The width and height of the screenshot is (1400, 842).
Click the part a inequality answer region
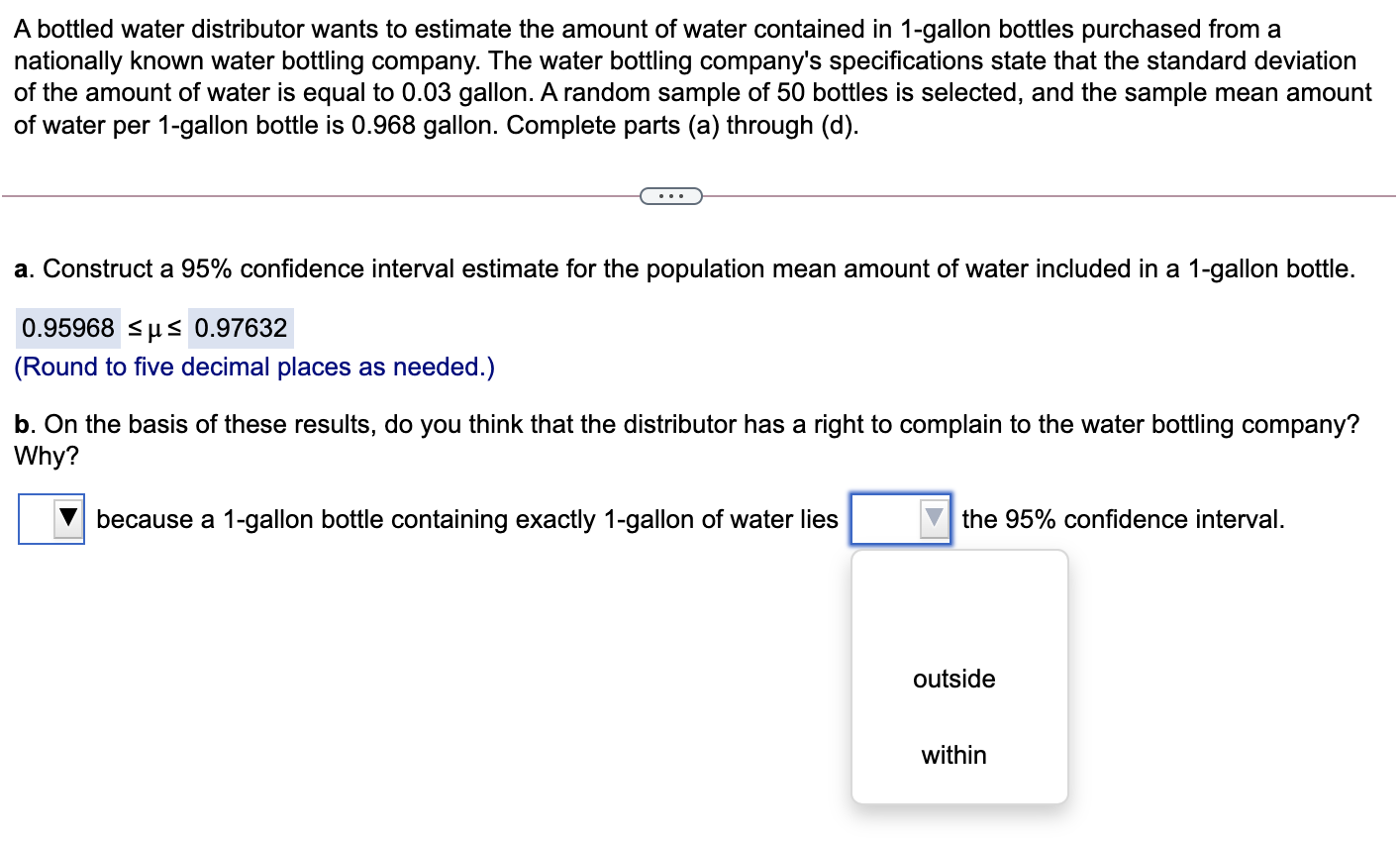click(155, 327)
